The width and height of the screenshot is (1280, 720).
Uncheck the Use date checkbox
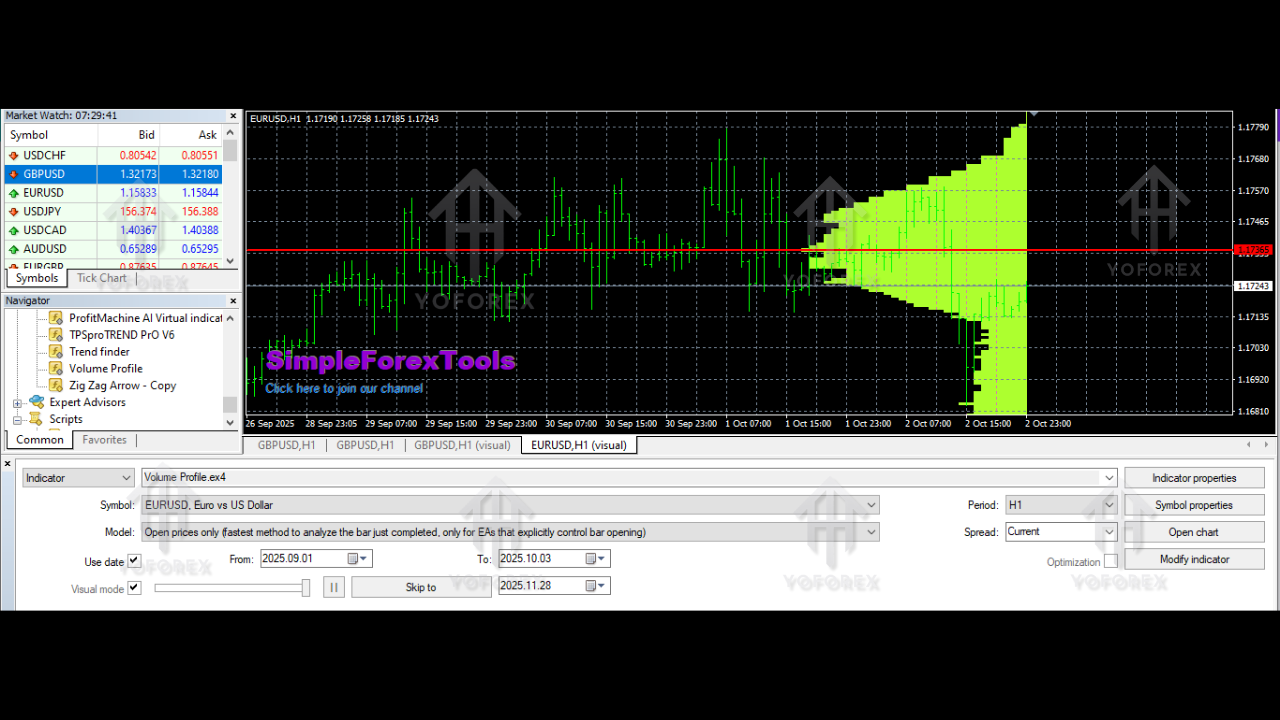click(x=134, y=560)
